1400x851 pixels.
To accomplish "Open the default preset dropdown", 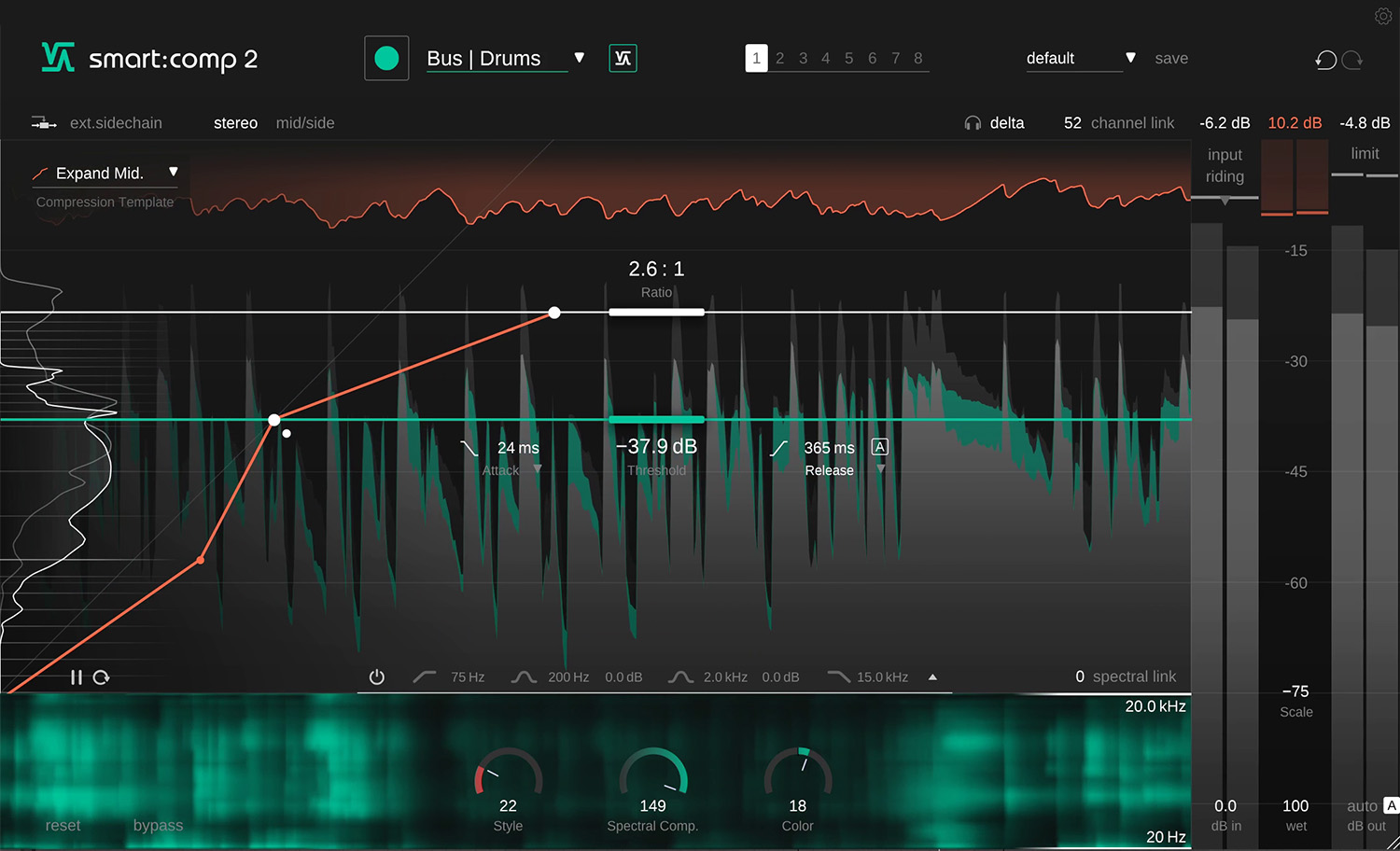I will [x=1130, y=58].
